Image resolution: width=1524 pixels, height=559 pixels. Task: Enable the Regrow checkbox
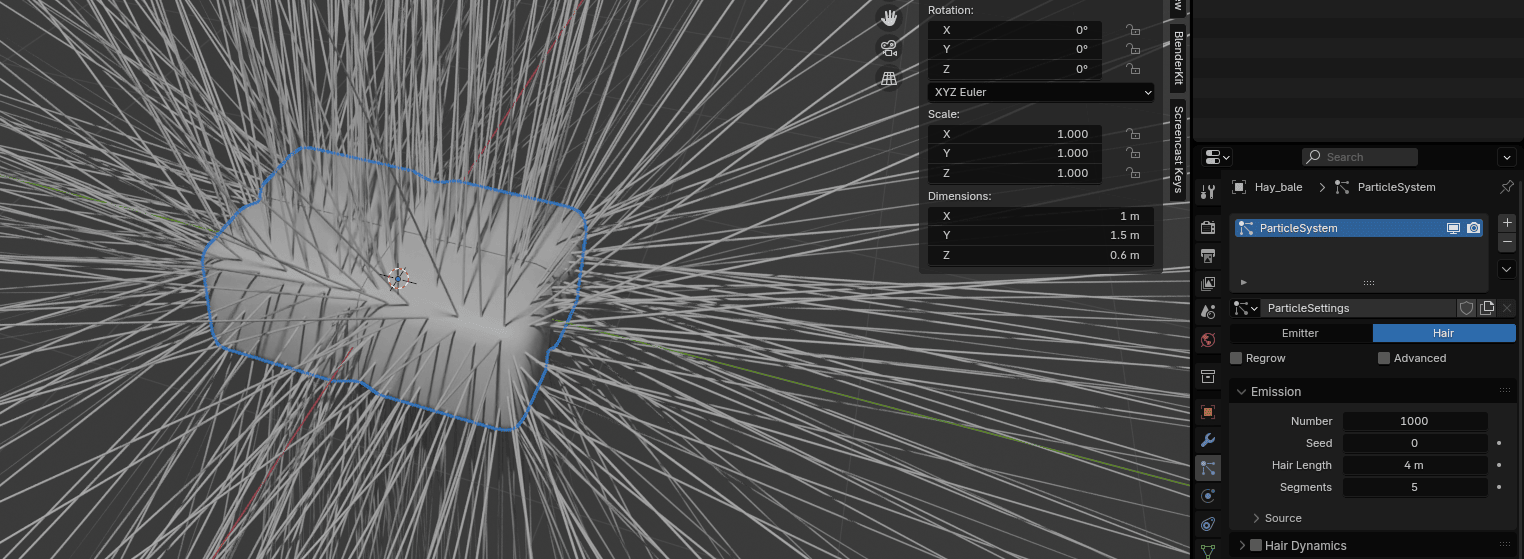(x=1236, y=358)
